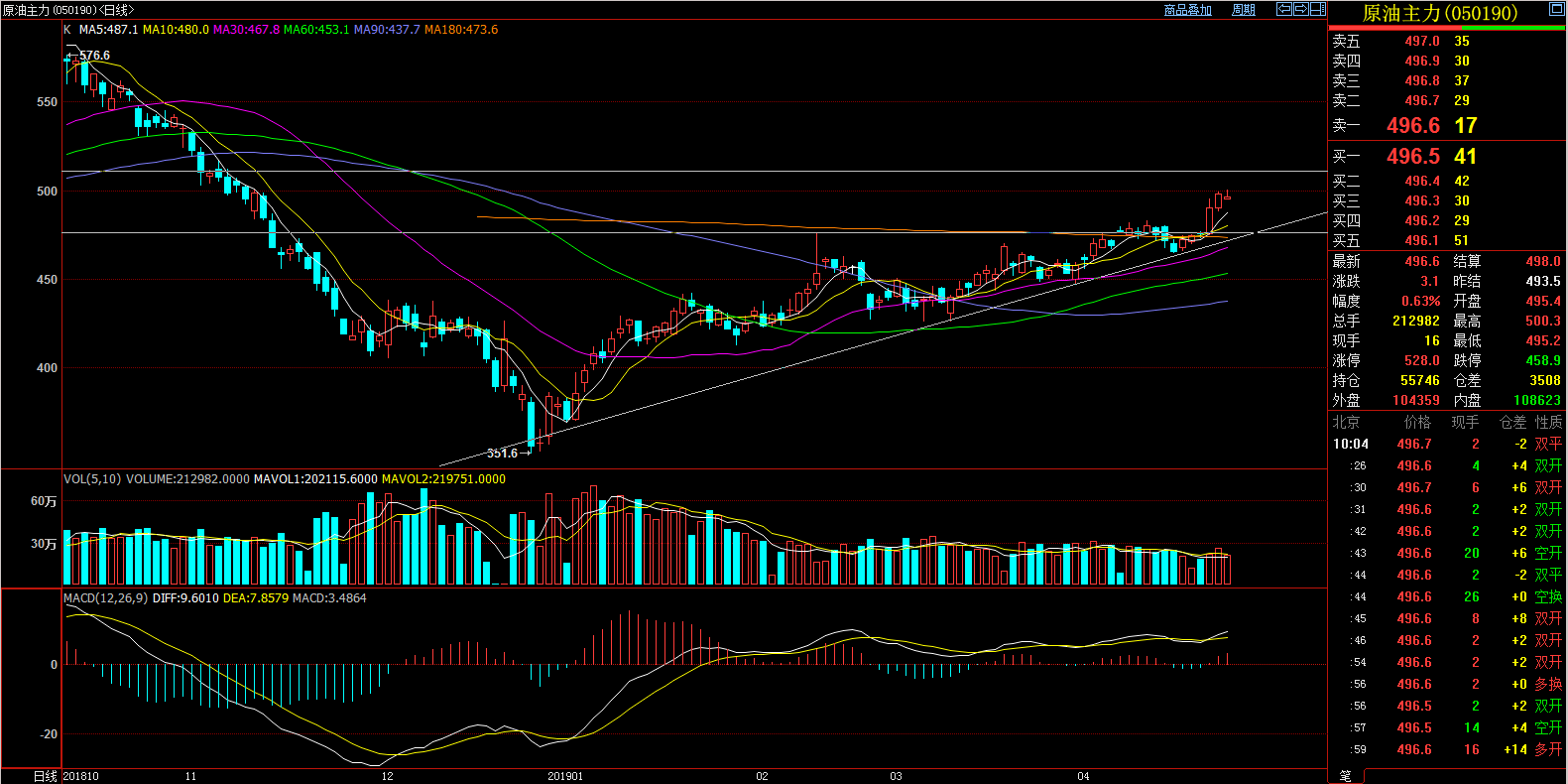Viewport: 1568px width, 784px height.
Task: Click the 结算 value 498.0
Action: [1543, 262]
